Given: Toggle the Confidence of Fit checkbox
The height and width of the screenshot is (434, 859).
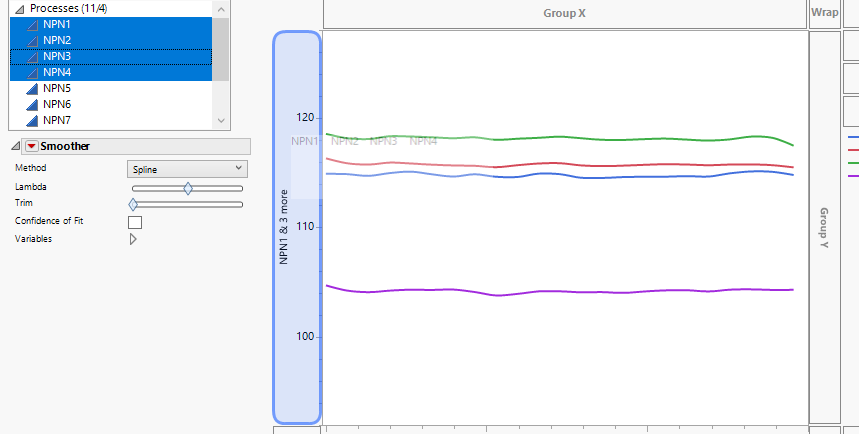Looking at the screenshot, I should (135, 222).
